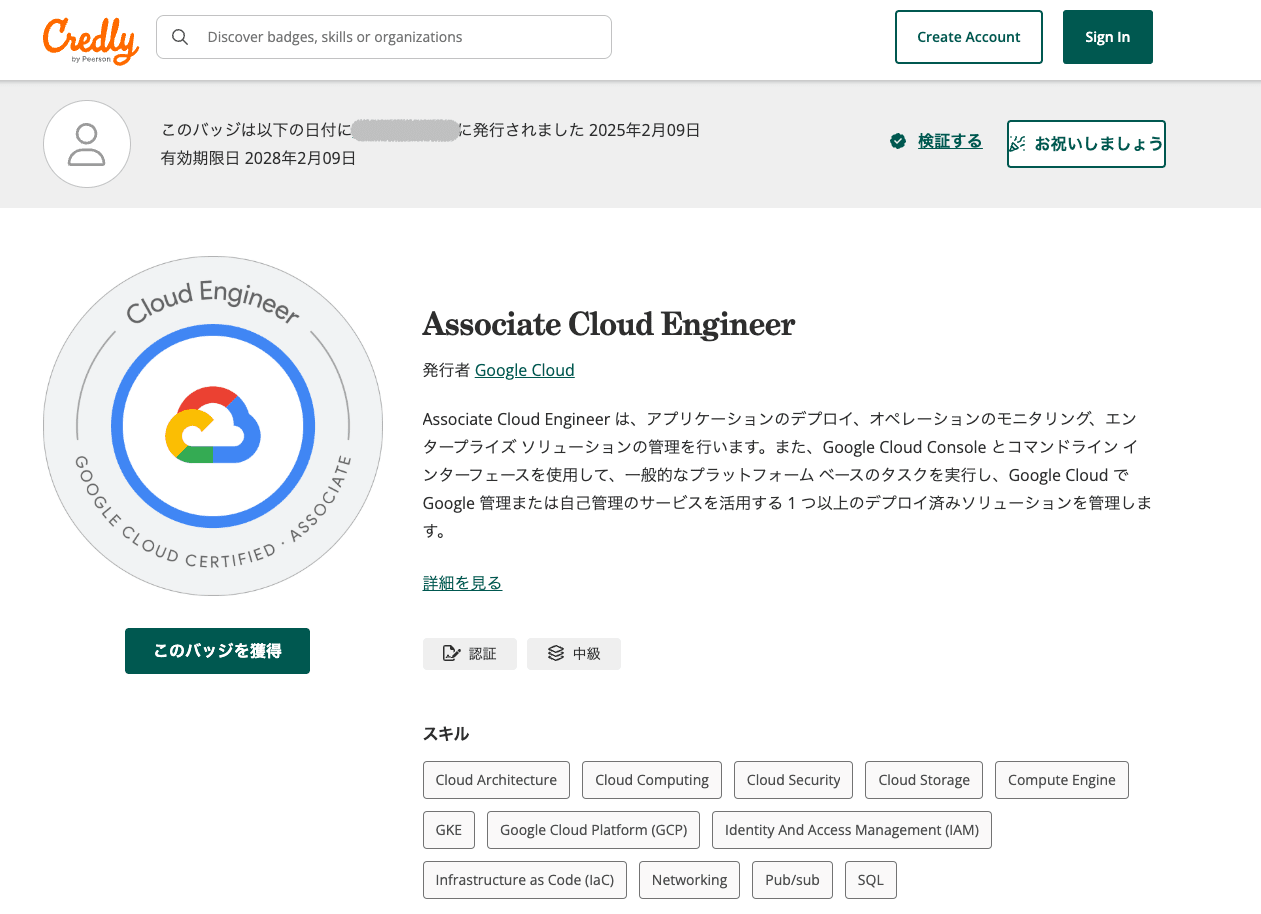Click the search magnifier icon
Screen dimensions: 1261x914
(180, 37)
